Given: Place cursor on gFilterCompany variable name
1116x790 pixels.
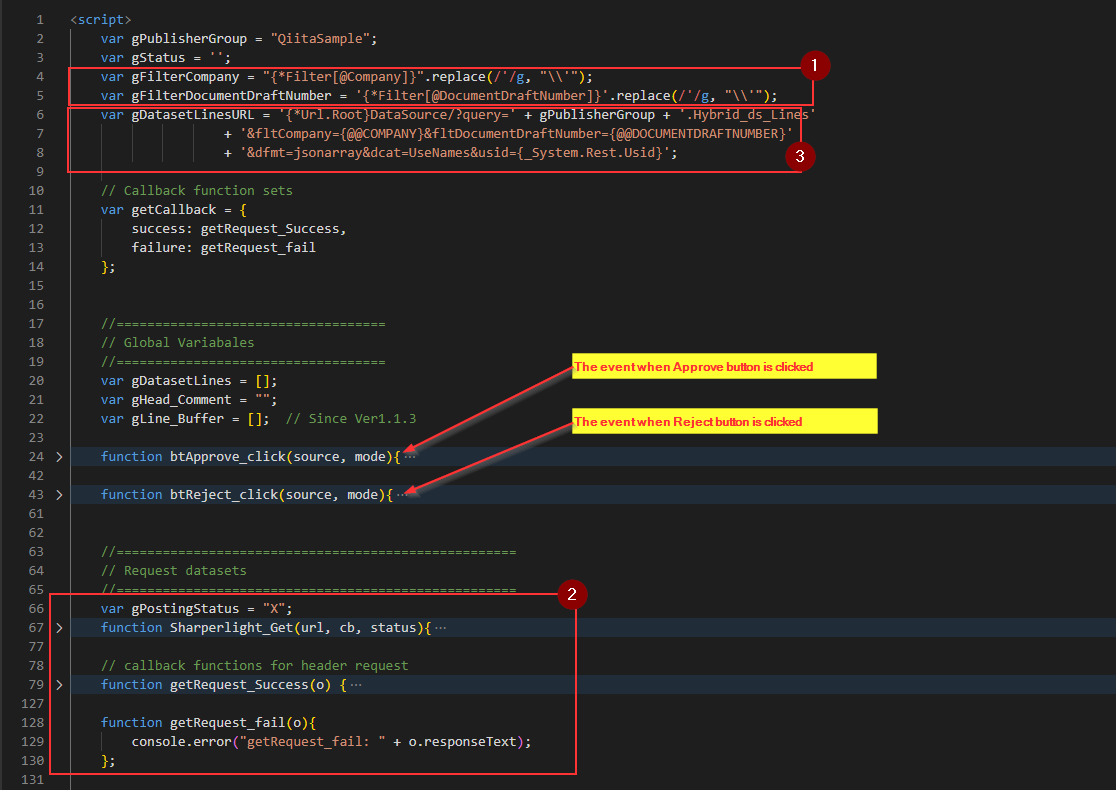Looking at the screenshot, I should [185, 77].
